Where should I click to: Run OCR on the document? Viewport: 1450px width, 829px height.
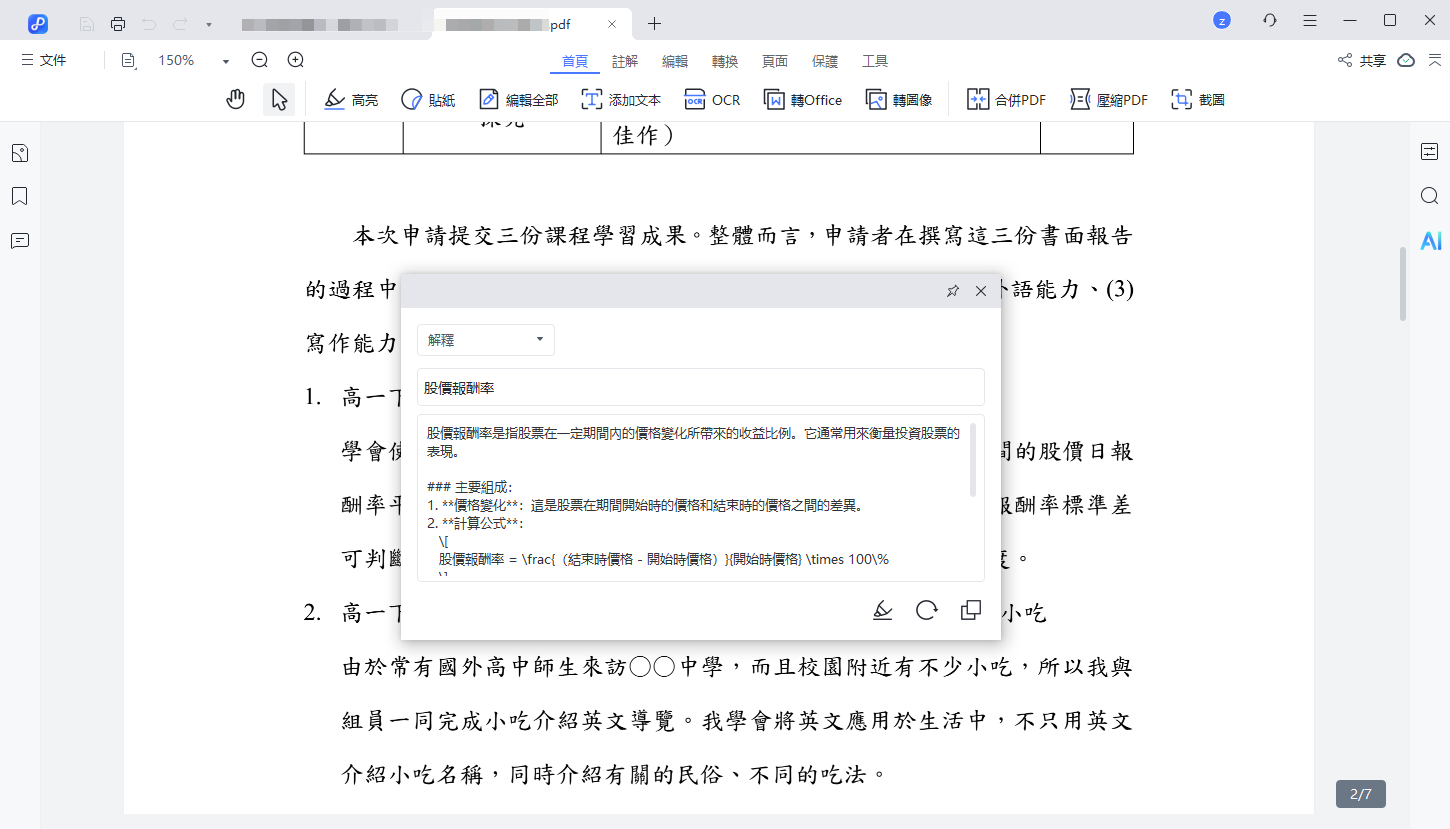[712, 99]
